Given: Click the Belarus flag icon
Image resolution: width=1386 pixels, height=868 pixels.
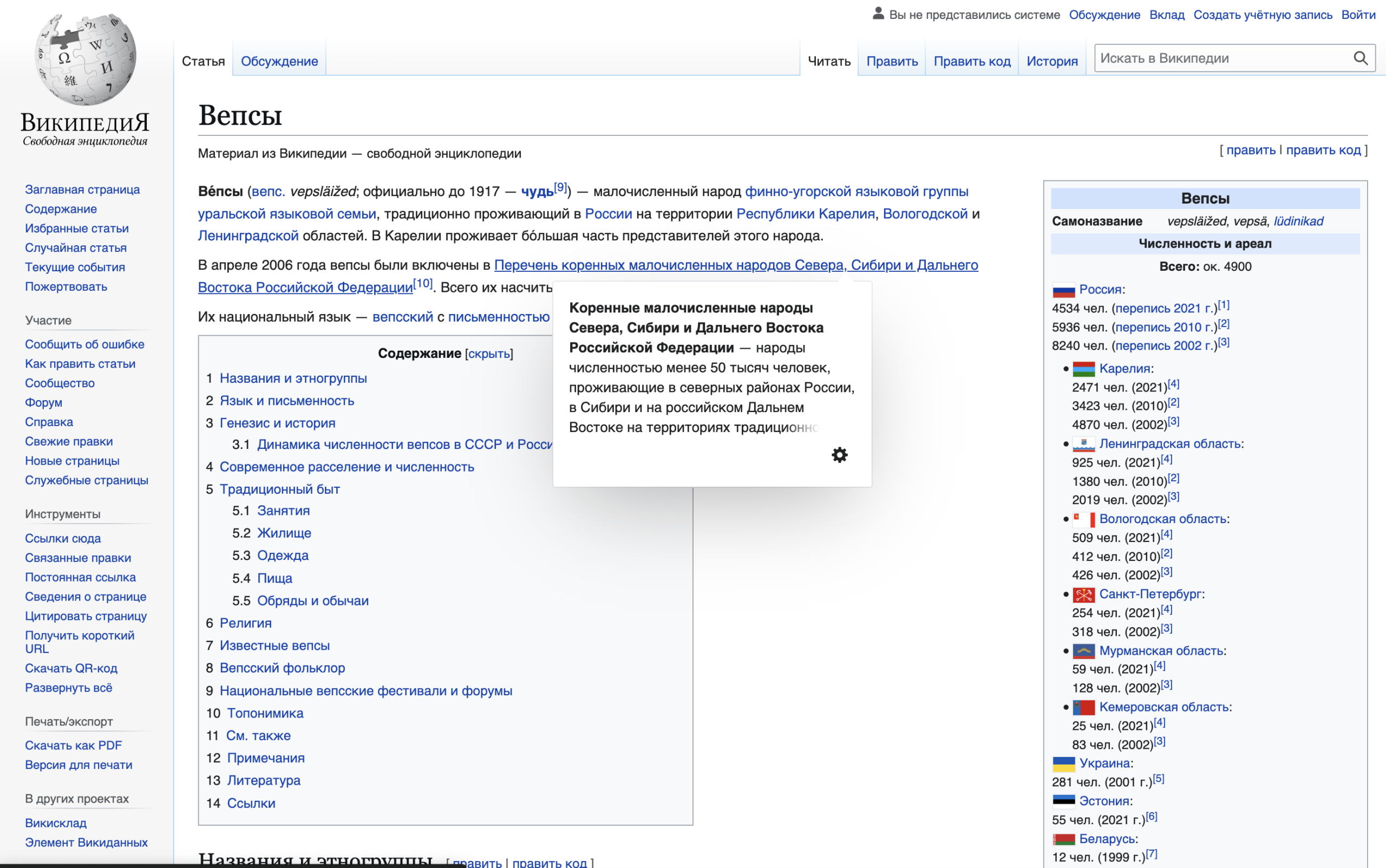Looking at the screenshot, I should (1063, 839).
